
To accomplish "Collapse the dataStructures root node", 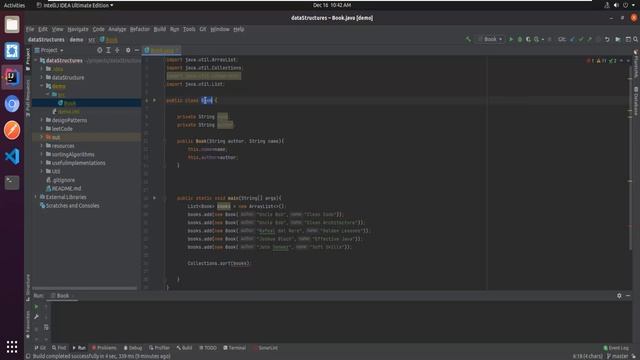I will (x=36, y=60).
